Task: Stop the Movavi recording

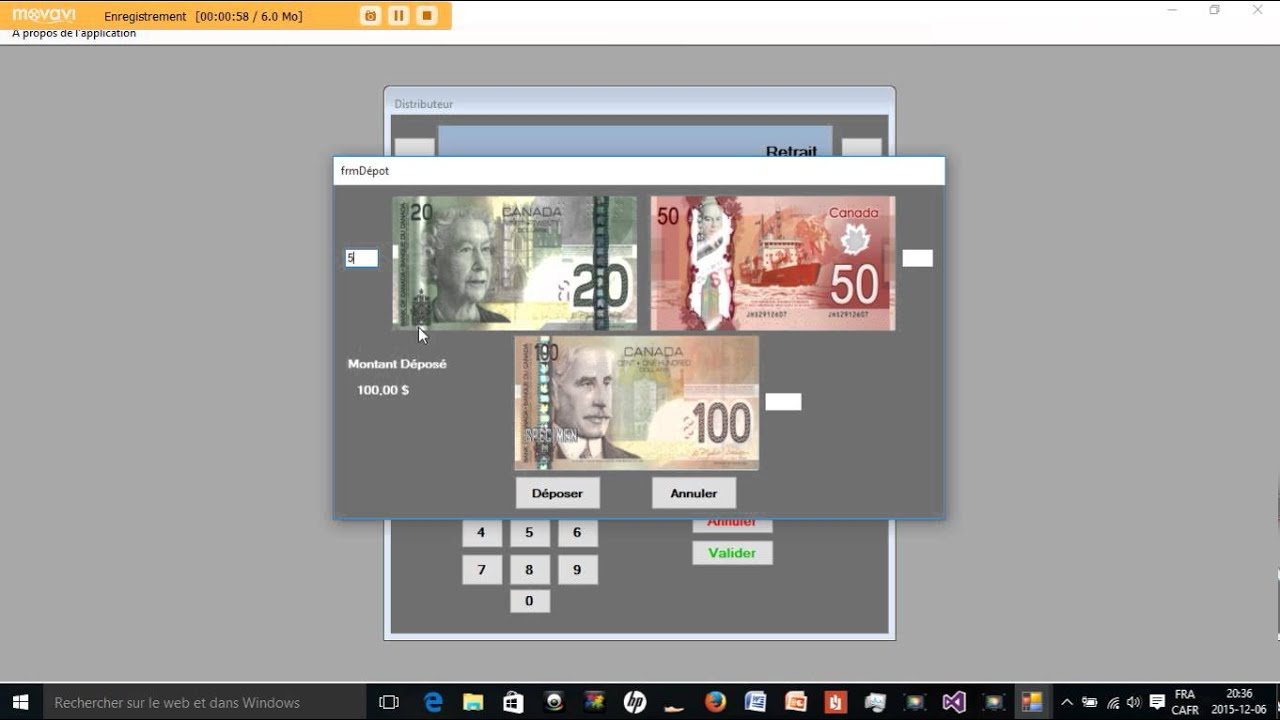Action: click(x=427, y=15)
